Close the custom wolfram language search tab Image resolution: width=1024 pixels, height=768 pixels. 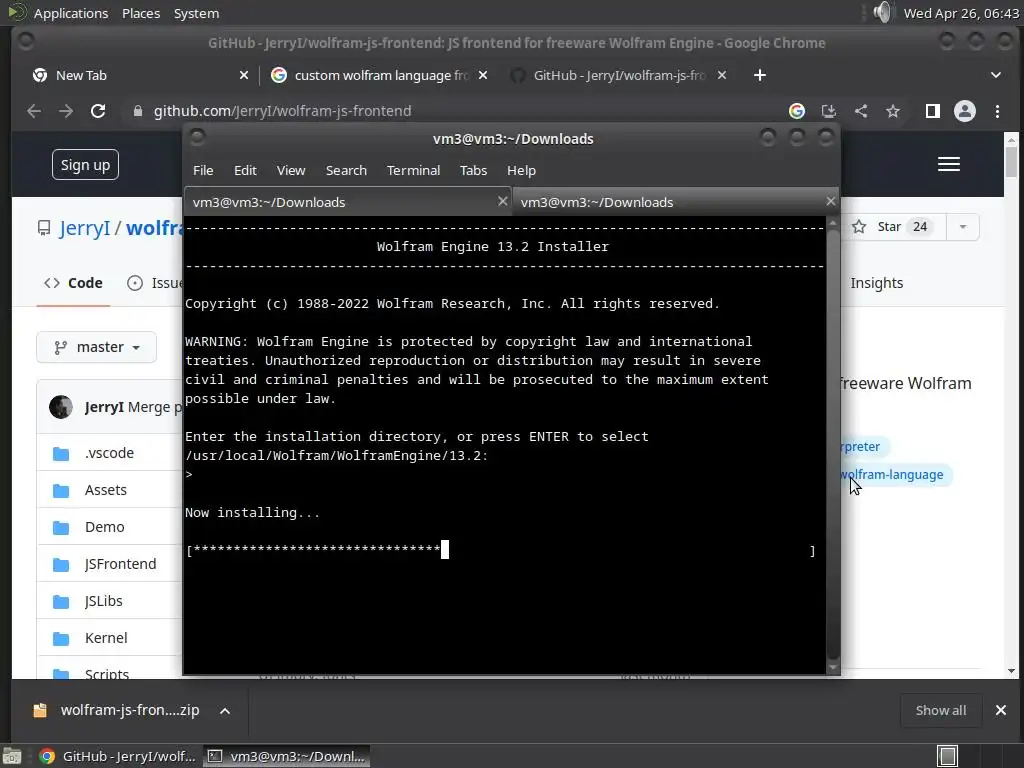pos(483,75)
